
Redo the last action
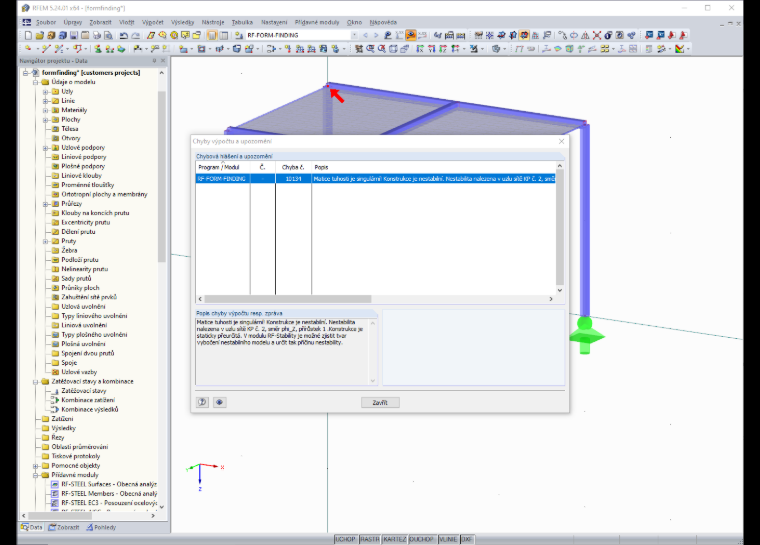136,35
